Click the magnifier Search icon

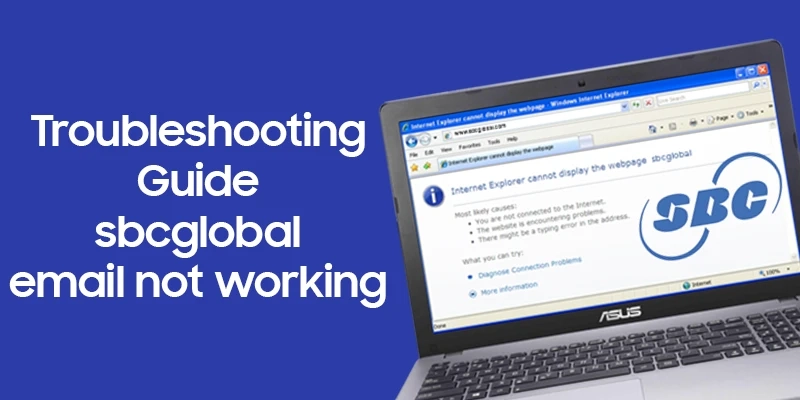(x=756, y=85)
